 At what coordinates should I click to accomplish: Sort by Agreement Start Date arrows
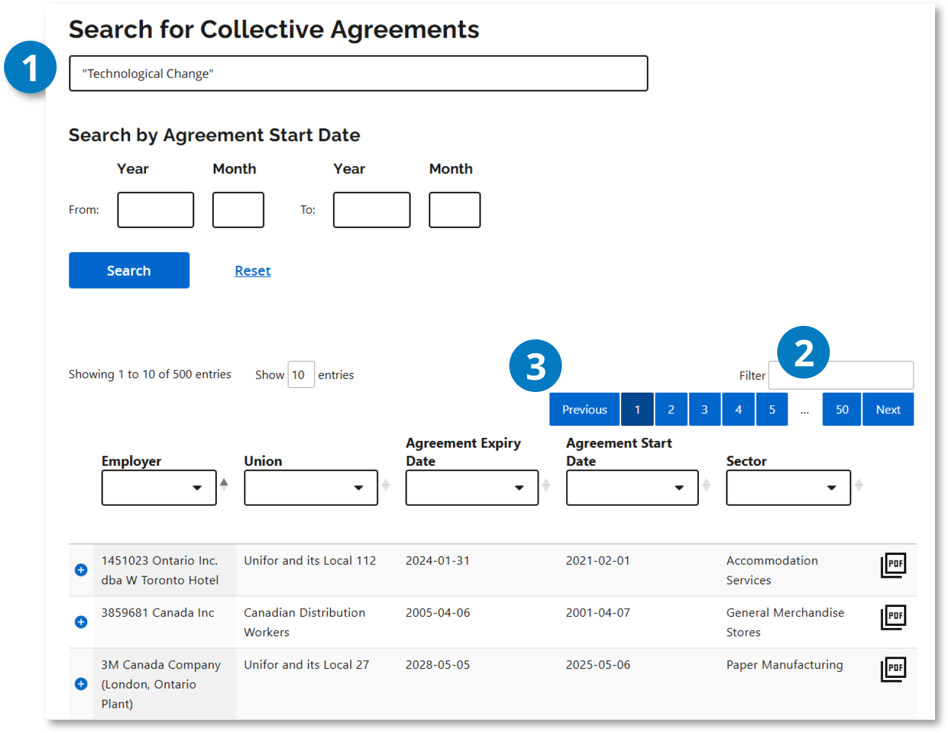(706, 484)
